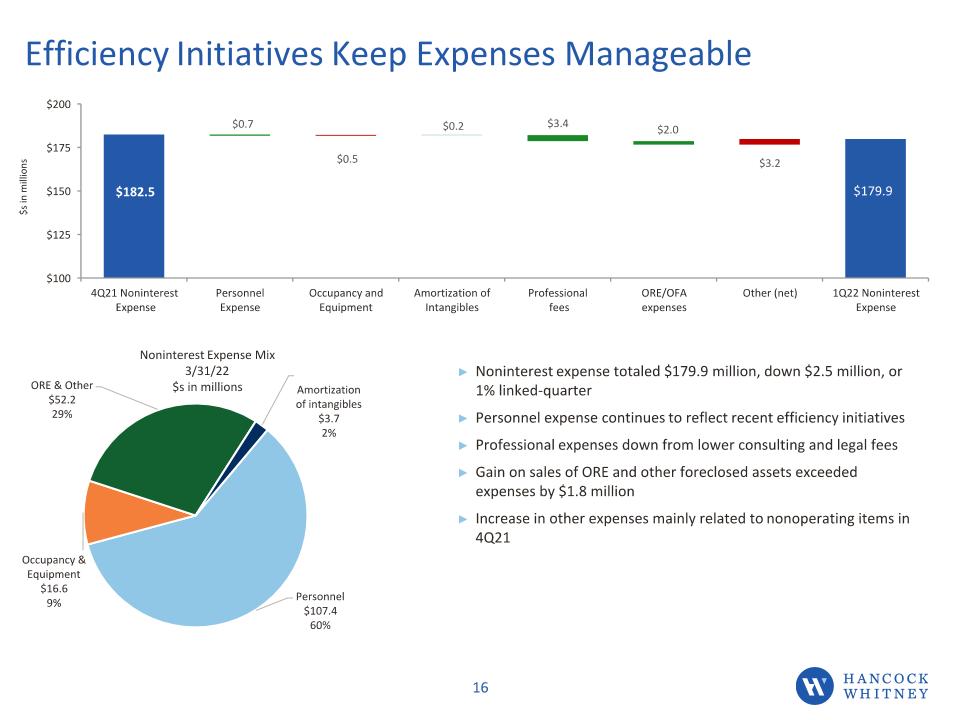
Task: Click the slide title Efficiency Initiatives heading
Action: pyautogui.click(x=388, y=53)
